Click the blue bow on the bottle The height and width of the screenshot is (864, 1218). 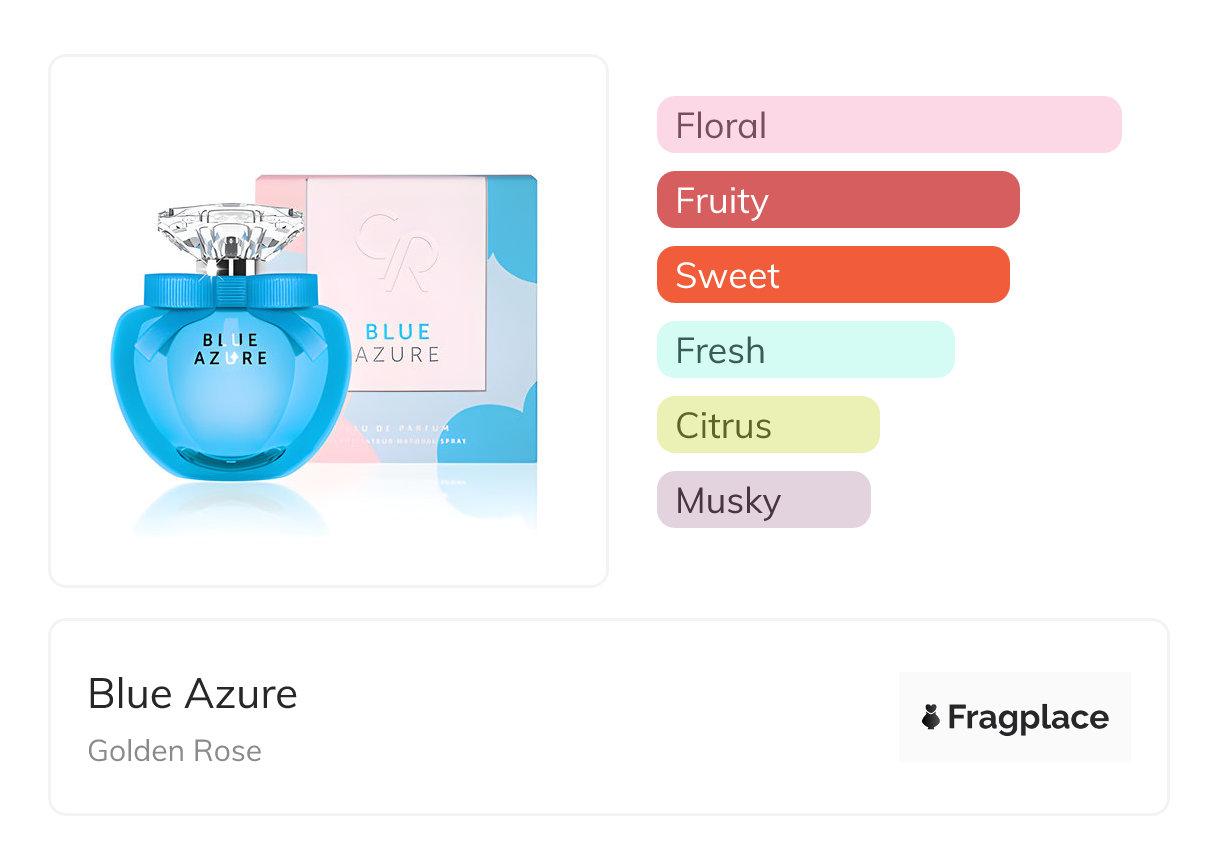point(231,294)
